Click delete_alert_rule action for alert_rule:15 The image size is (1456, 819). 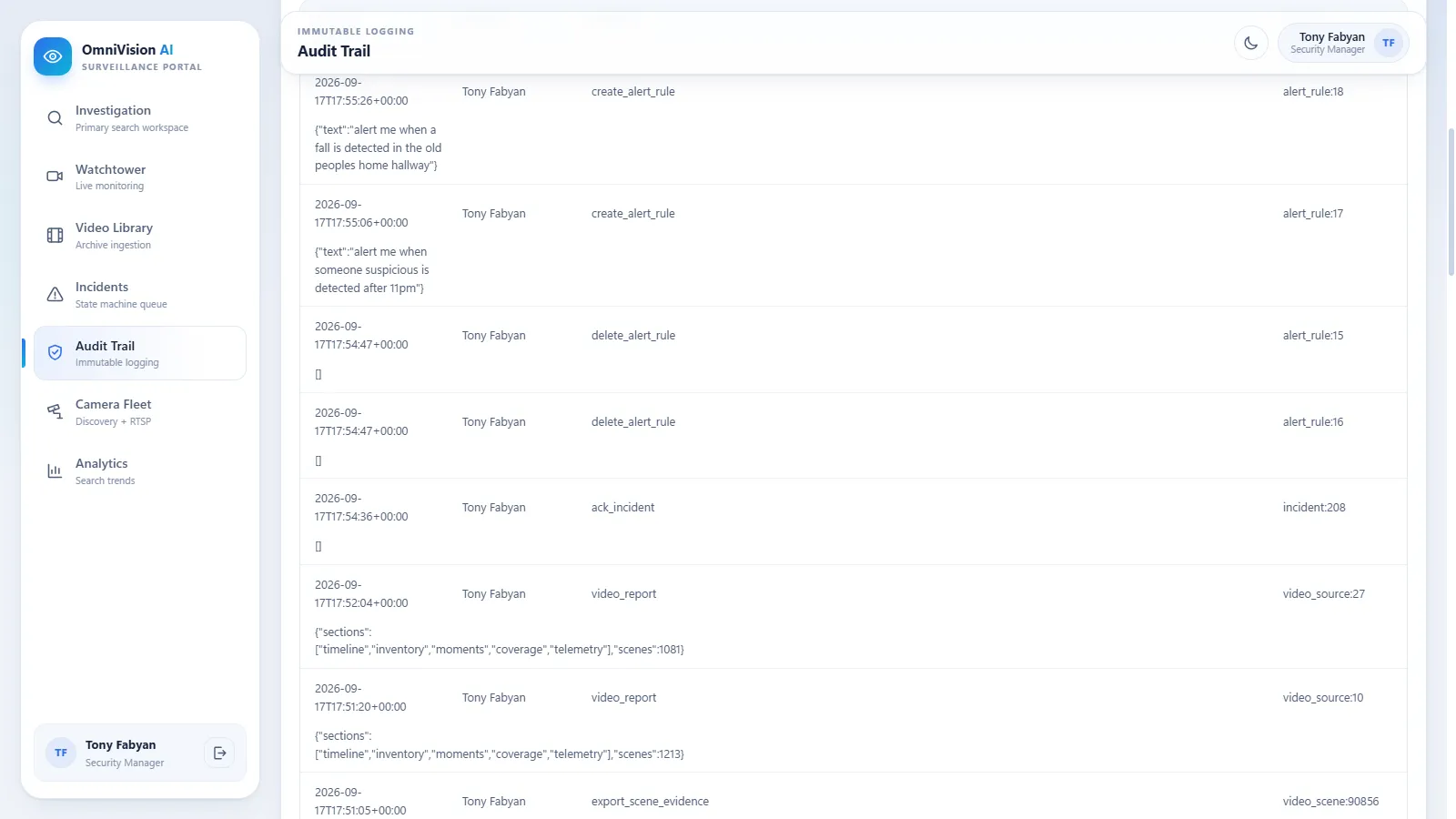click(x=633, y=336)
